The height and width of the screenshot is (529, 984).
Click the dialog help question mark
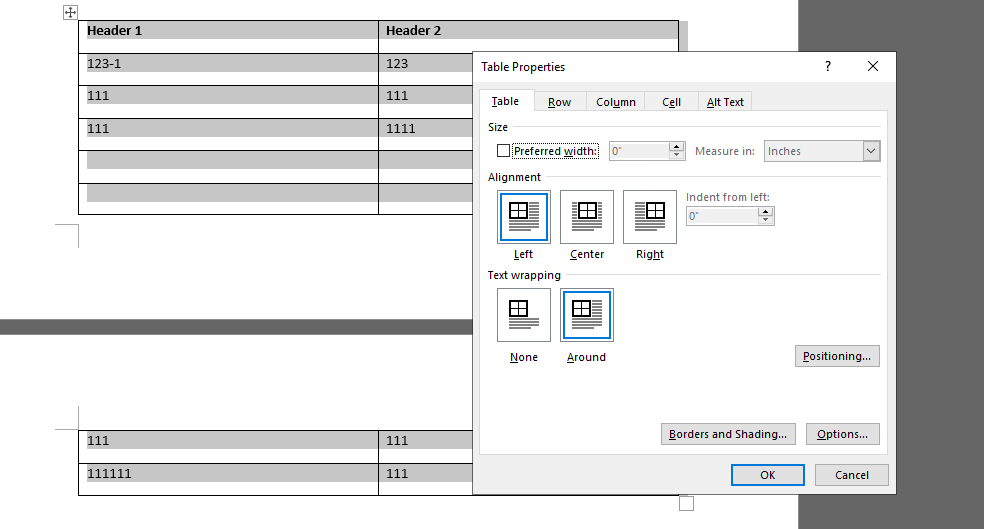click(828, 67)
